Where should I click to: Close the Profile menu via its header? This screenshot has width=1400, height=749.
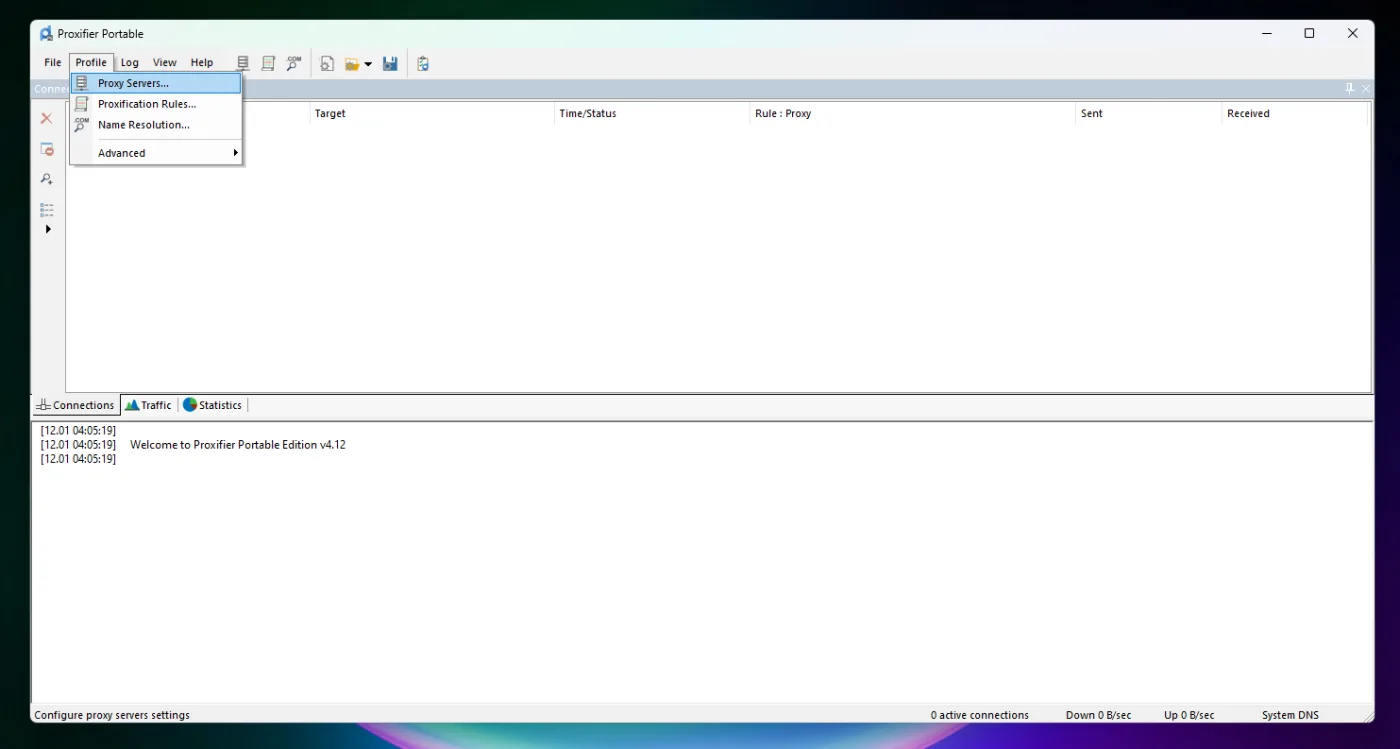[x=91, y=63]
